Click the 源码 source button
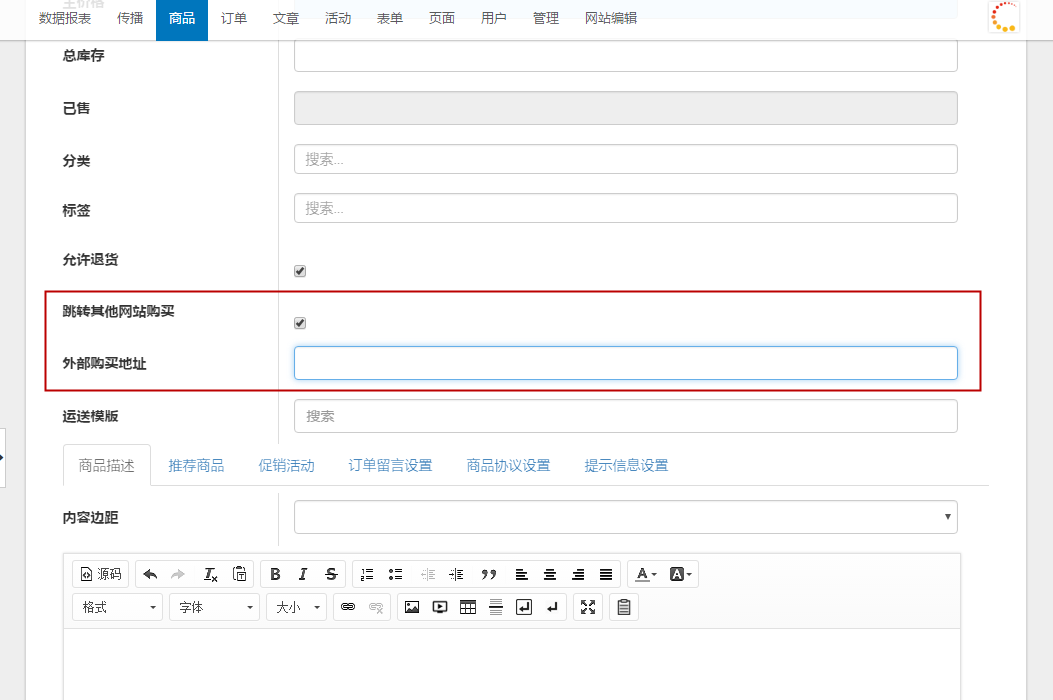Viewport: 1053px width, 700px height. tap(101, 574)
